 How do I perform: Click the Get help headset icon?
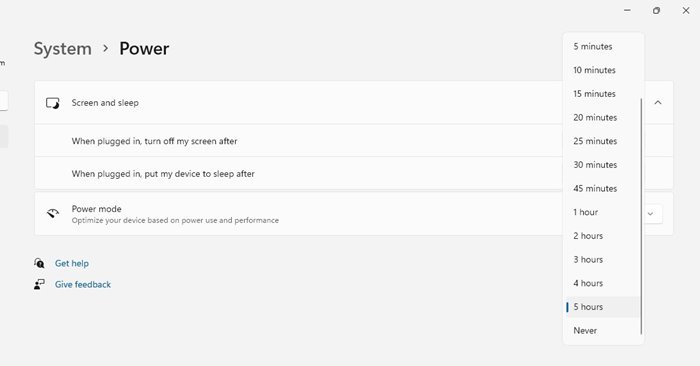pos(39,263)
